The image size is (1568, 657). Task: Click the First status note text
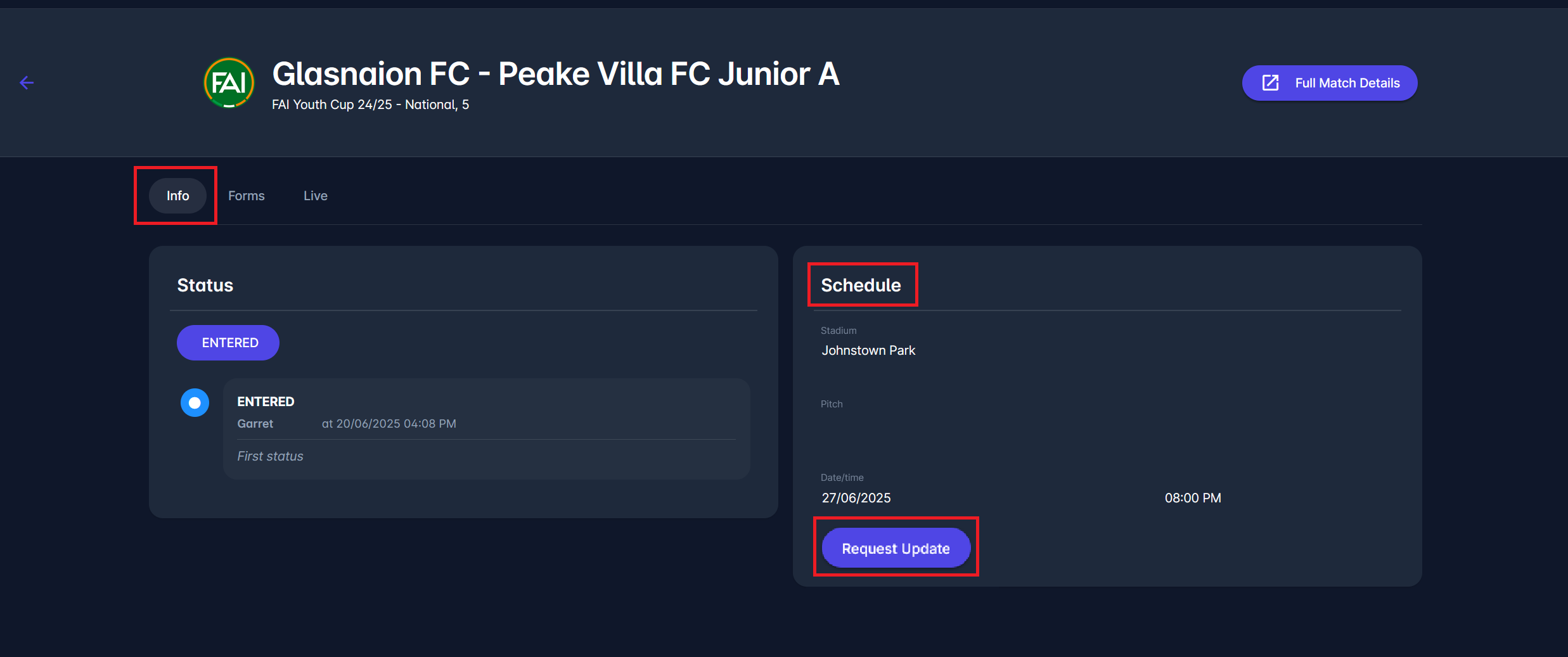click(270, 456)
